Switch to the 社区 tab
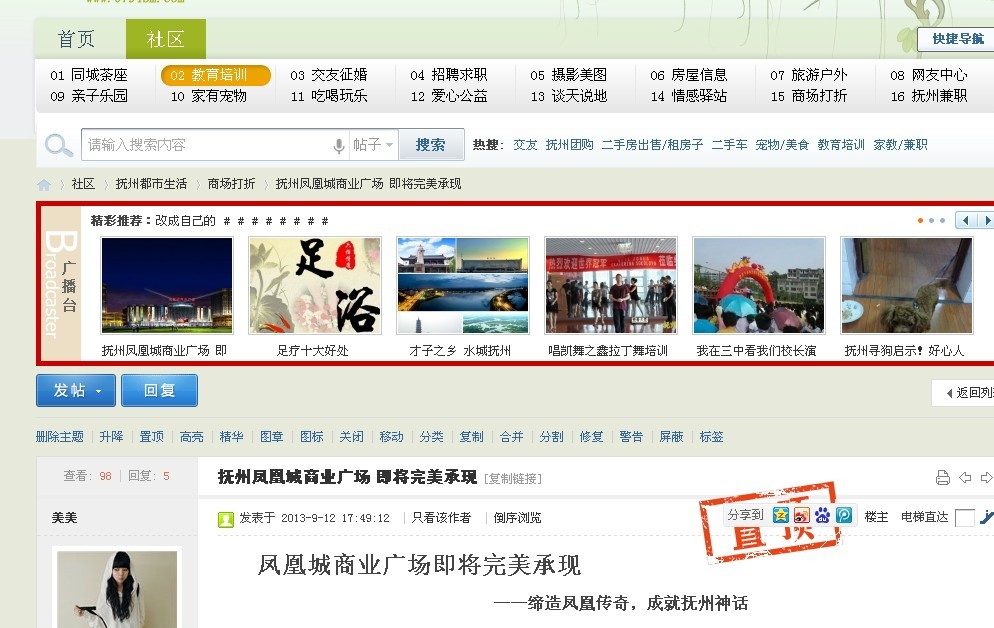This screenshot has height=628, width=994. (x=165, y=39)
